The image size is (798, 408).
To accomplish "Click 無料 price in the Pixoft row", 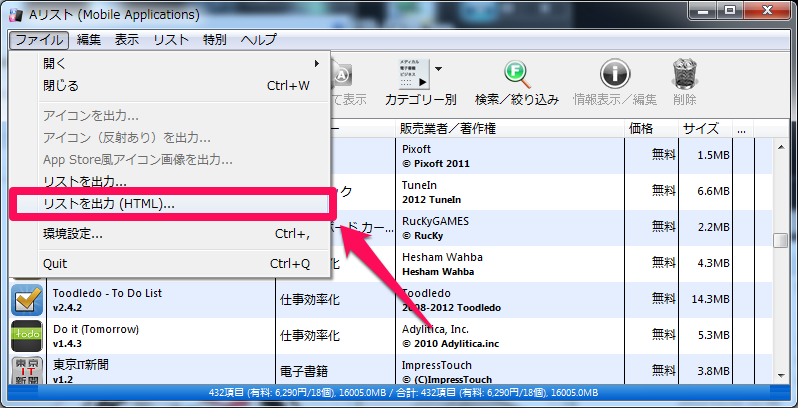I will pyautogui.click(x=664, y=156).
